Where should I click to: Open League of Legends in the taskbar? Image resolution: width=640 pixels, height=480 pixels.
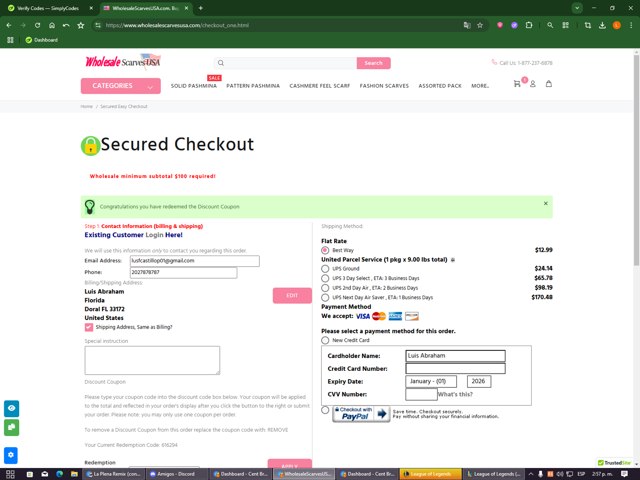431,474
